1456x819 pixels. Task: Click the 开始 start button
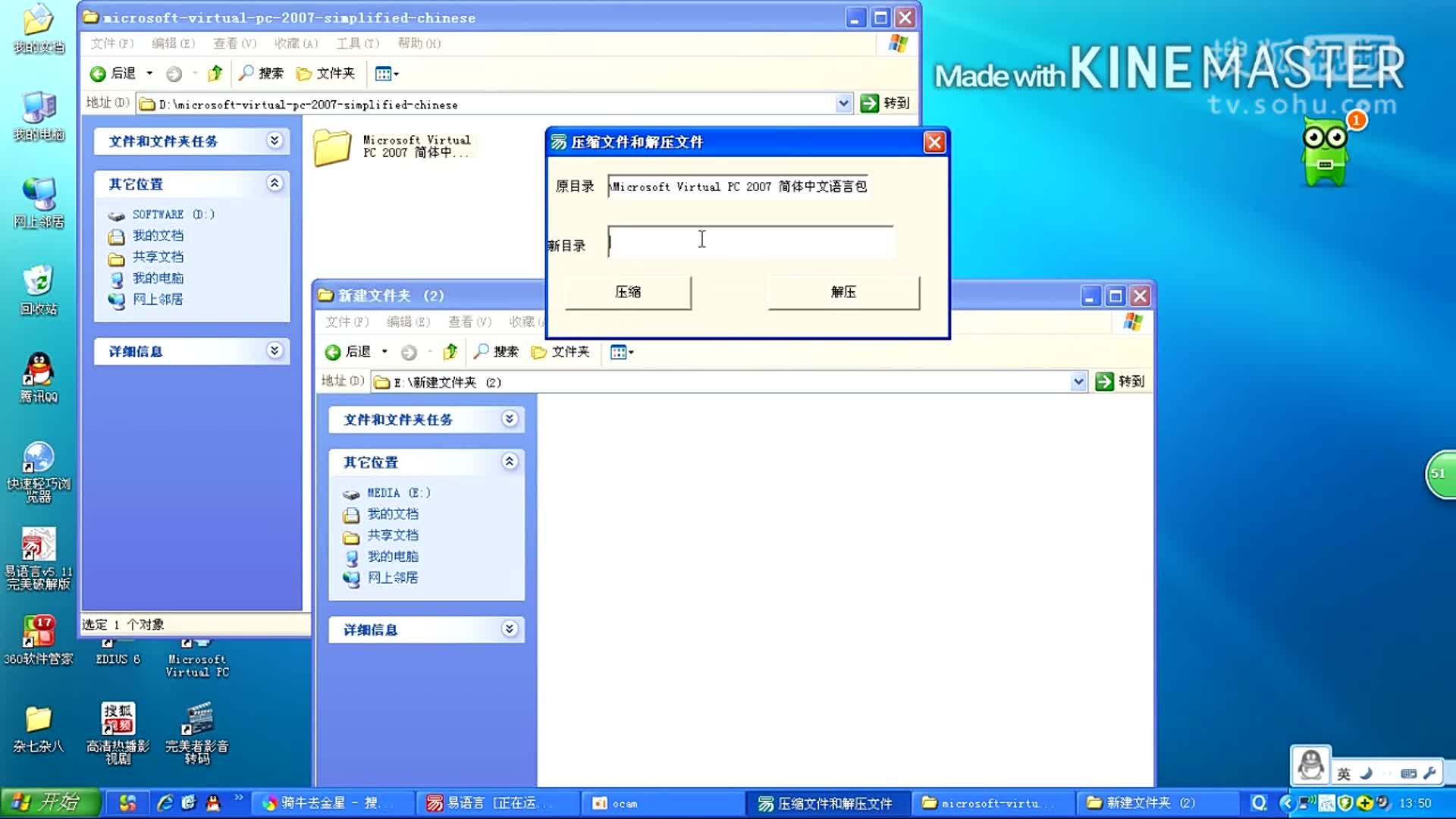click(50, 802)
